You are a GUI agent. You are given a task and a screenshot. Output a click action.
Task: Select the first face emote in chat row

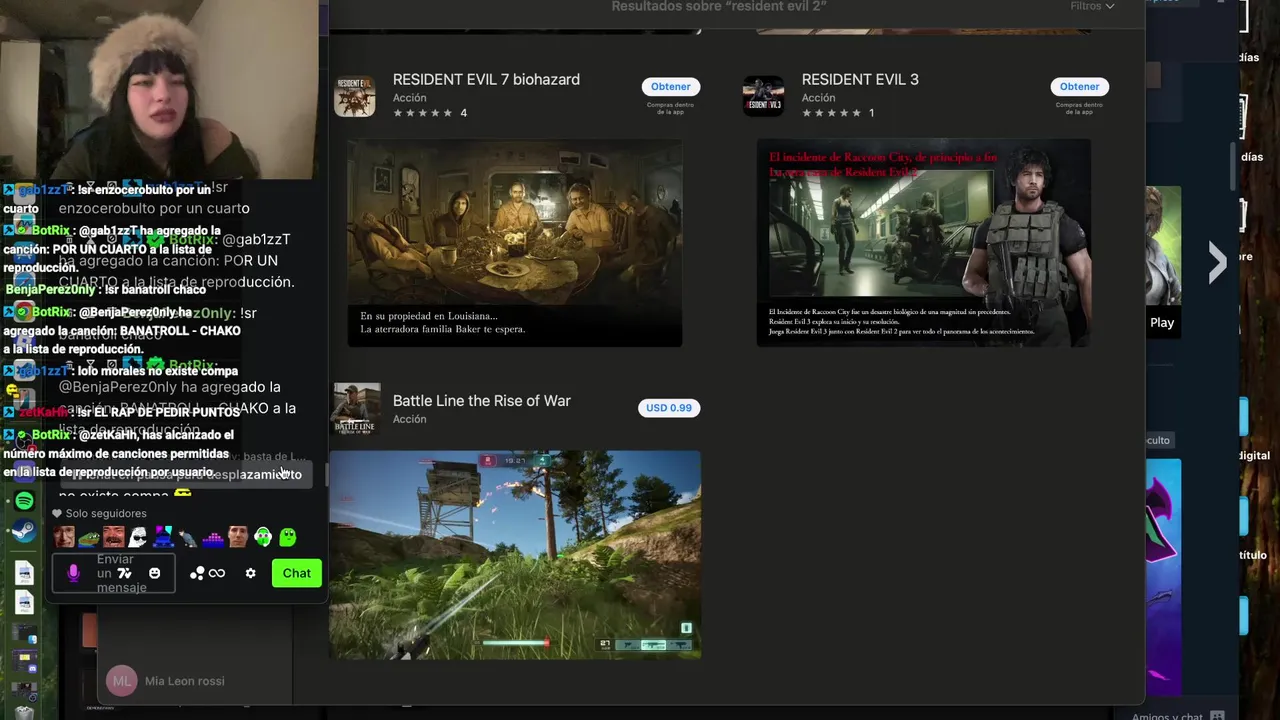point(64,537)
